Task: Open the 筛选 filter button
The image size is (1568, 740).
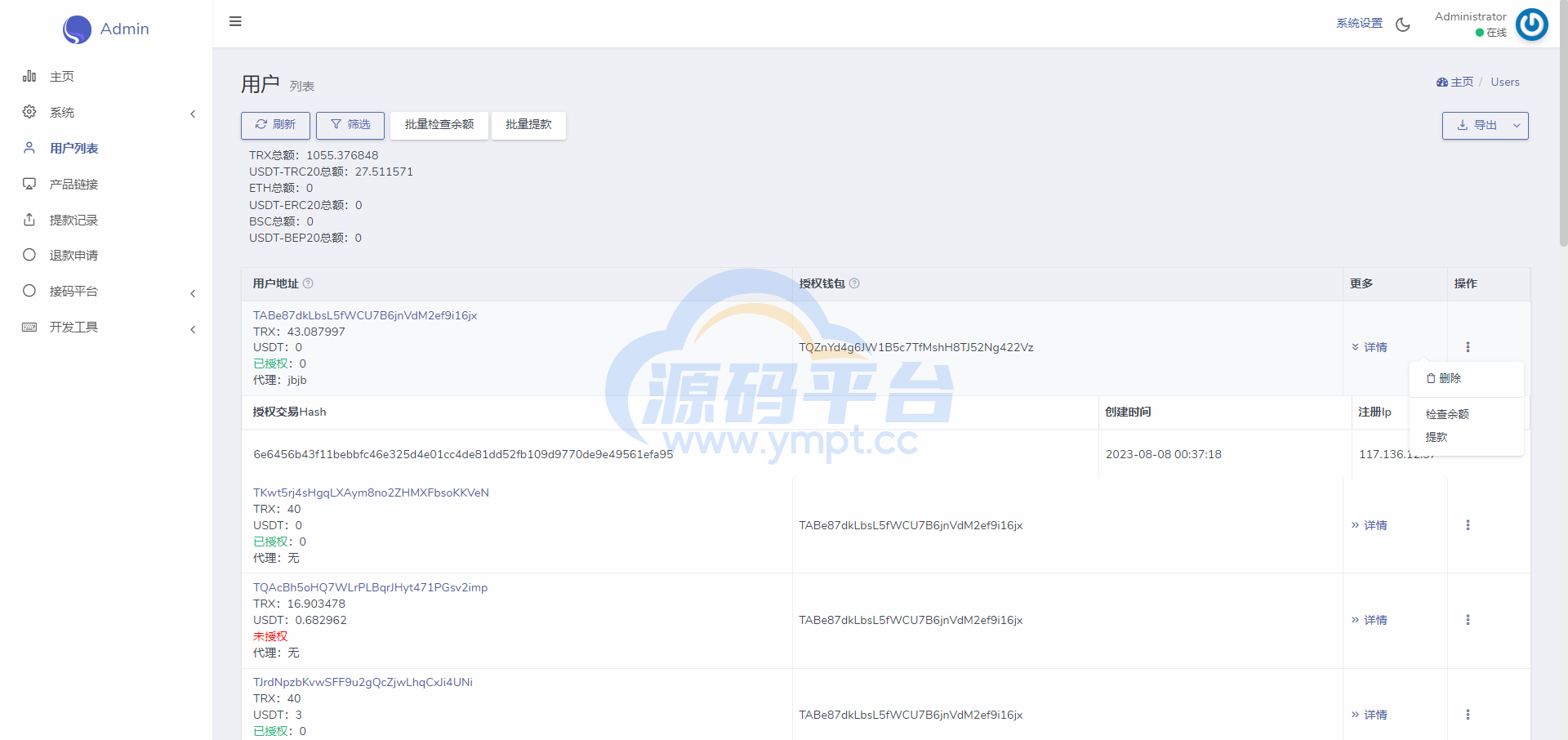Action: pyautogui.click(x=350, y=125)
